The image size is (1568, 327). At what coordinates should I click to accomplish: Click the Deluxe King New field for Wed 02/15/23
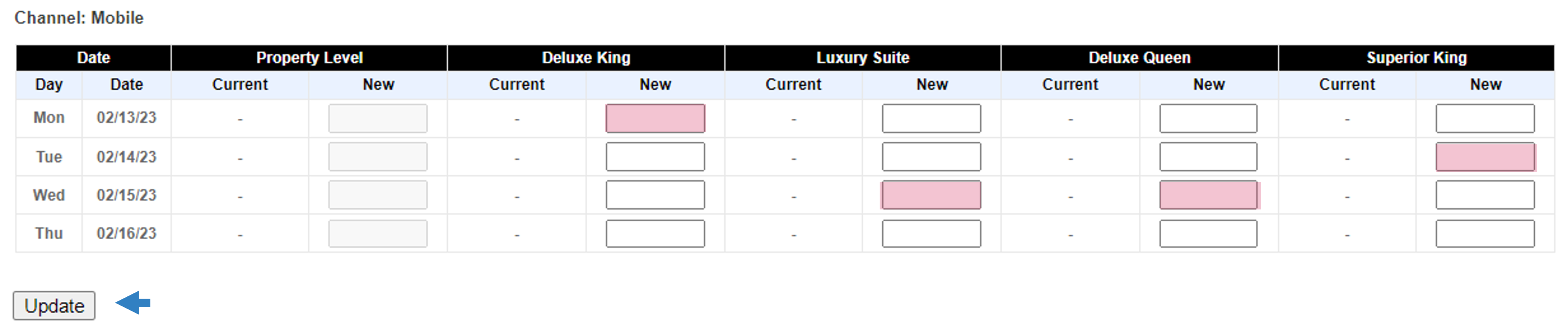point(655,195)
